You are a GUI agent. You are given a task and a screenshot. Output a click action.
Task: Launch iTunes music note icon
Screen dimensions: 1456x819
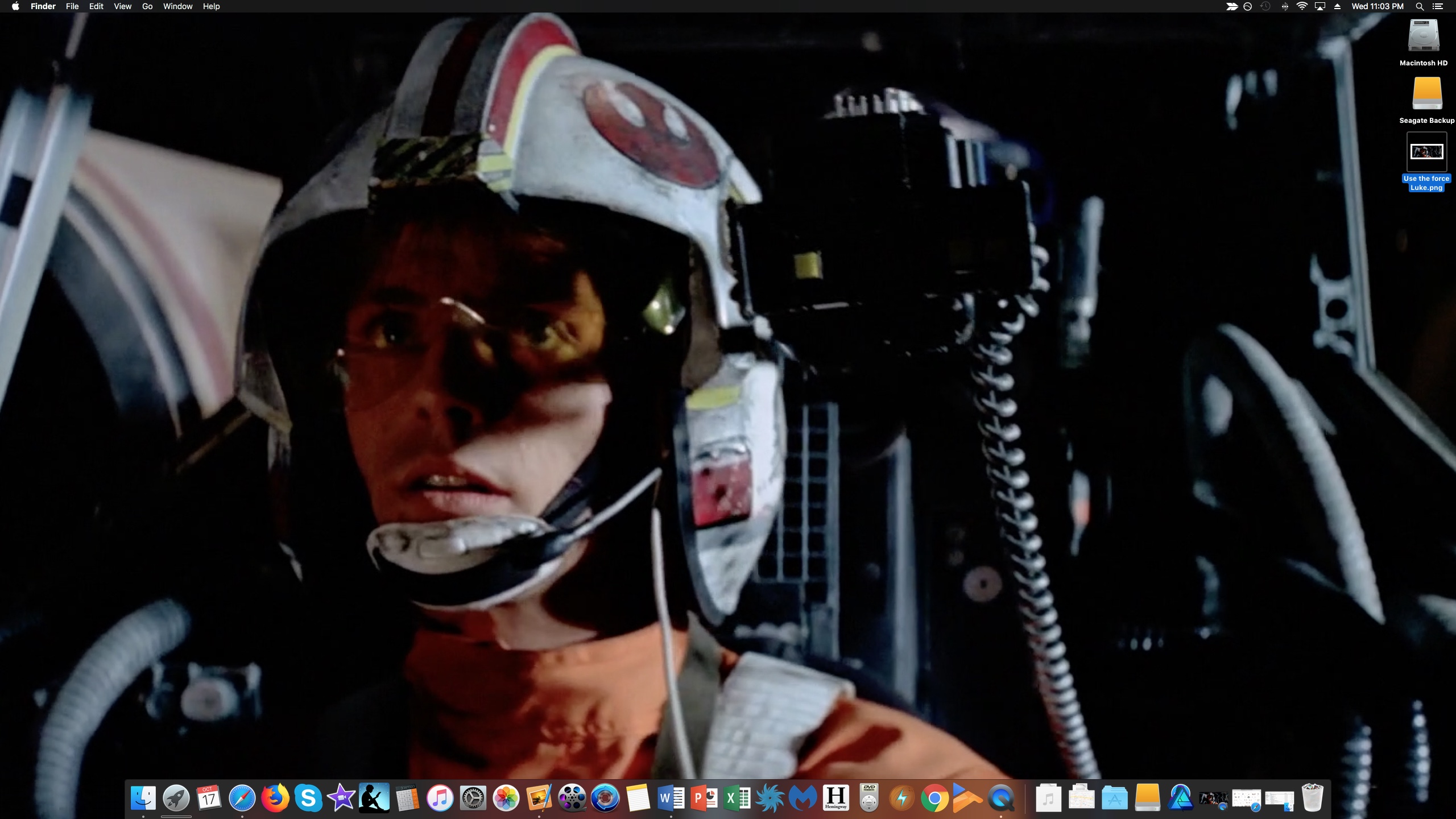[x=440, y=798]
